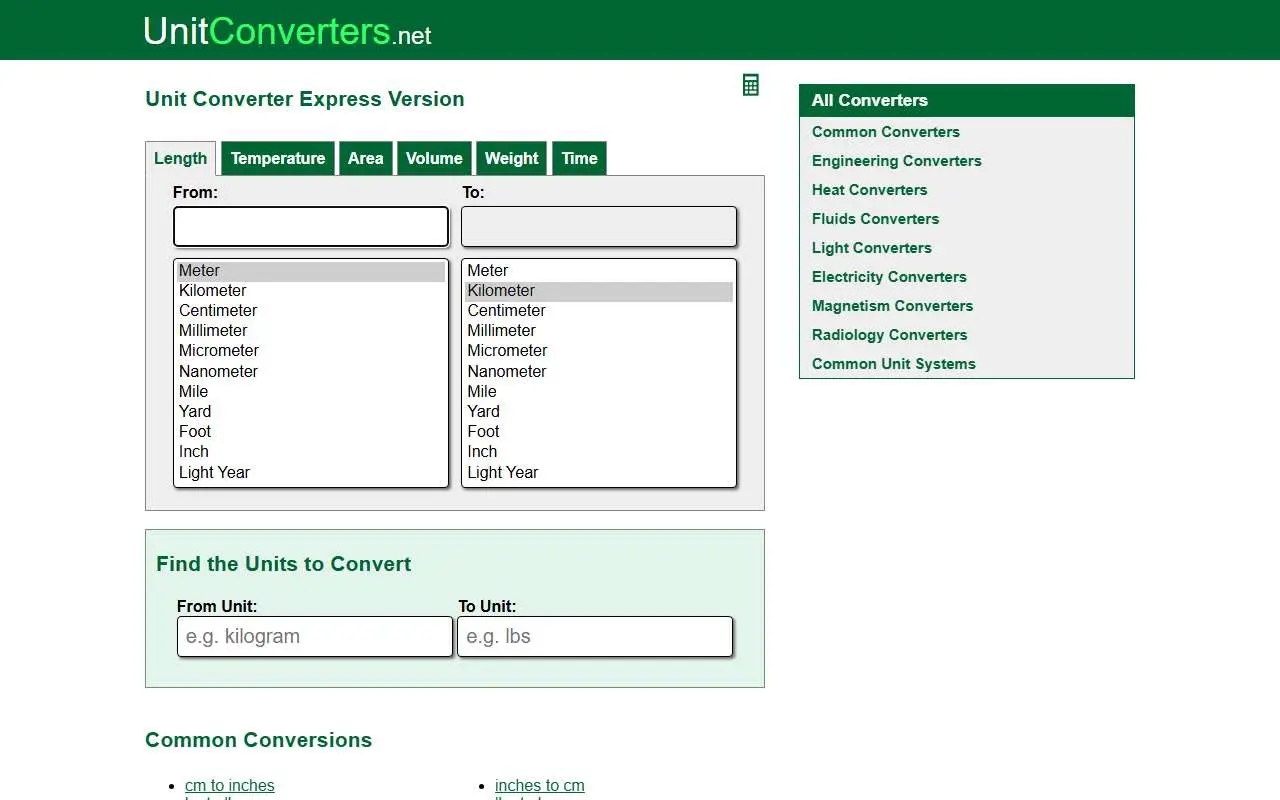Select the Length tab
This screenshot has height=800, width=1280.
[x=181, y=158]
